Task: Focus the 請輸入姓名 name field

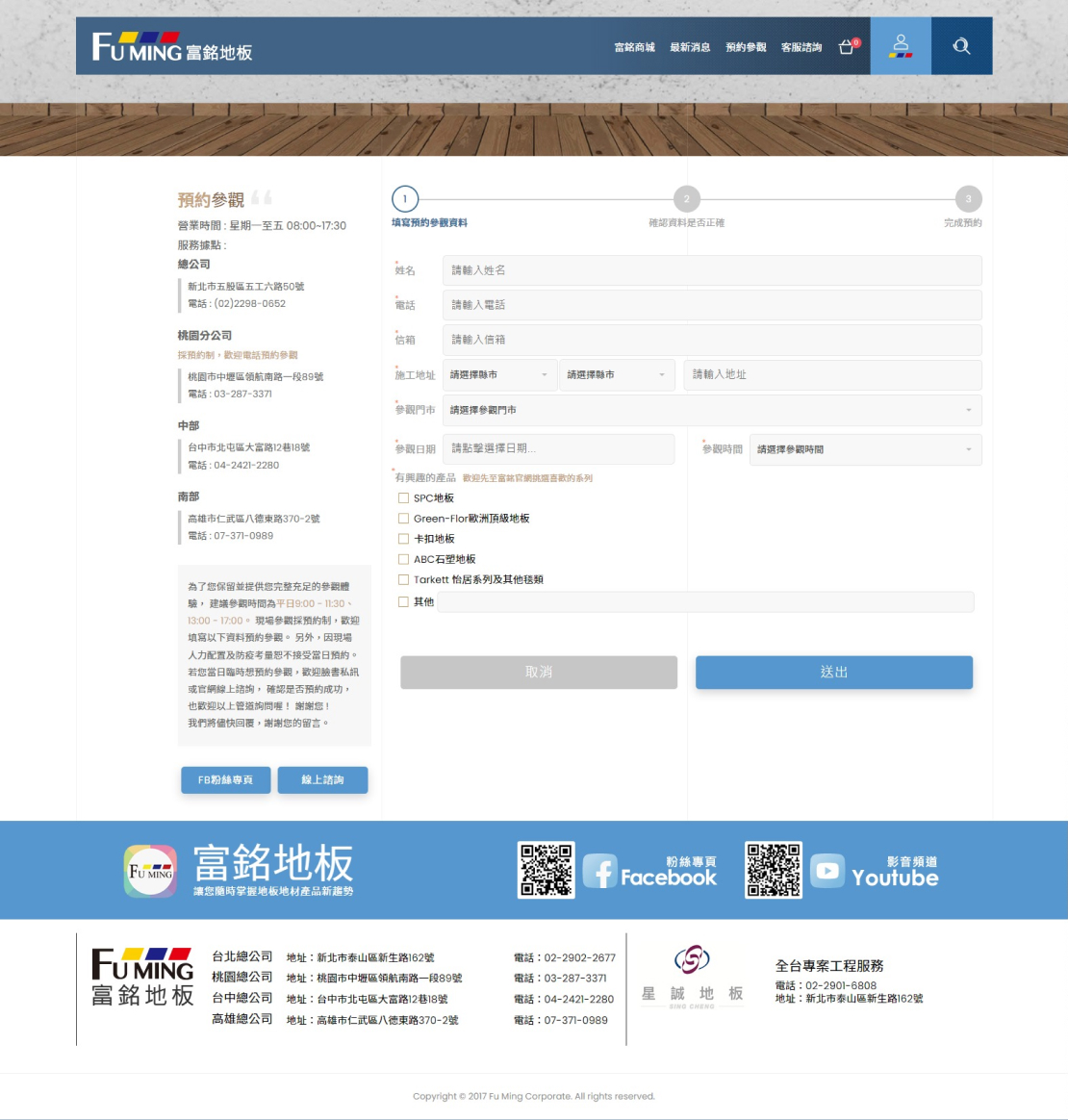Action: click(x=712, y=270)
